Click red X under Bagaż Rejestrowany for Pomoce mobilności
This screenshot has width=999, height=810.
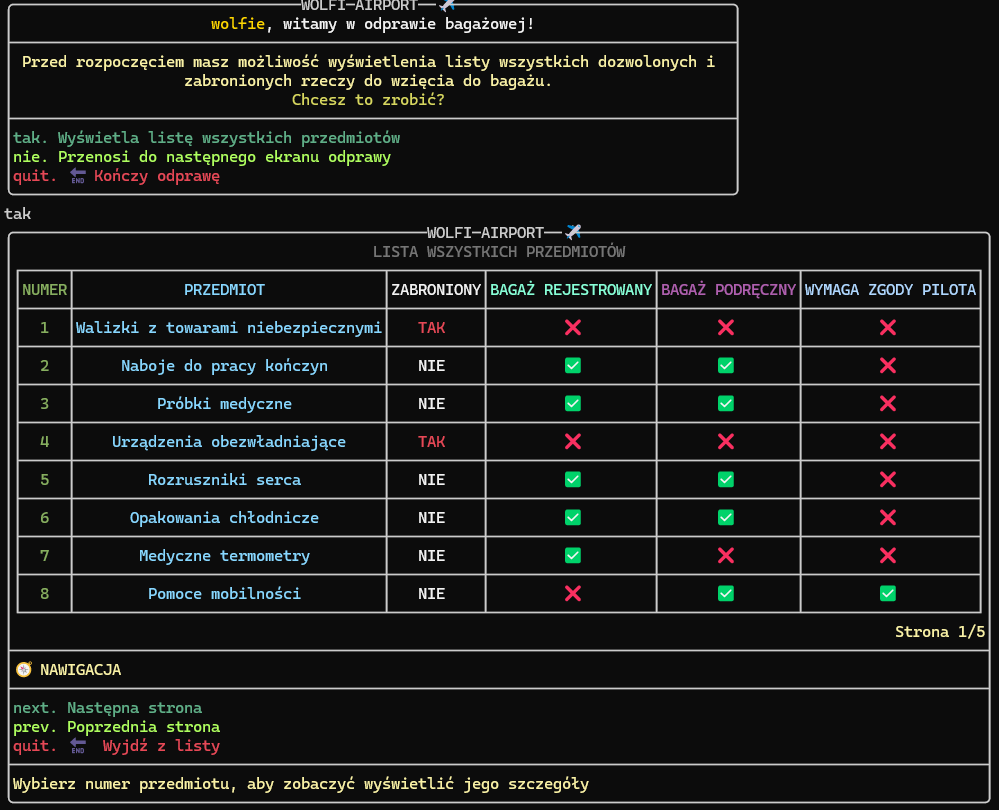[x=573, y=593]
